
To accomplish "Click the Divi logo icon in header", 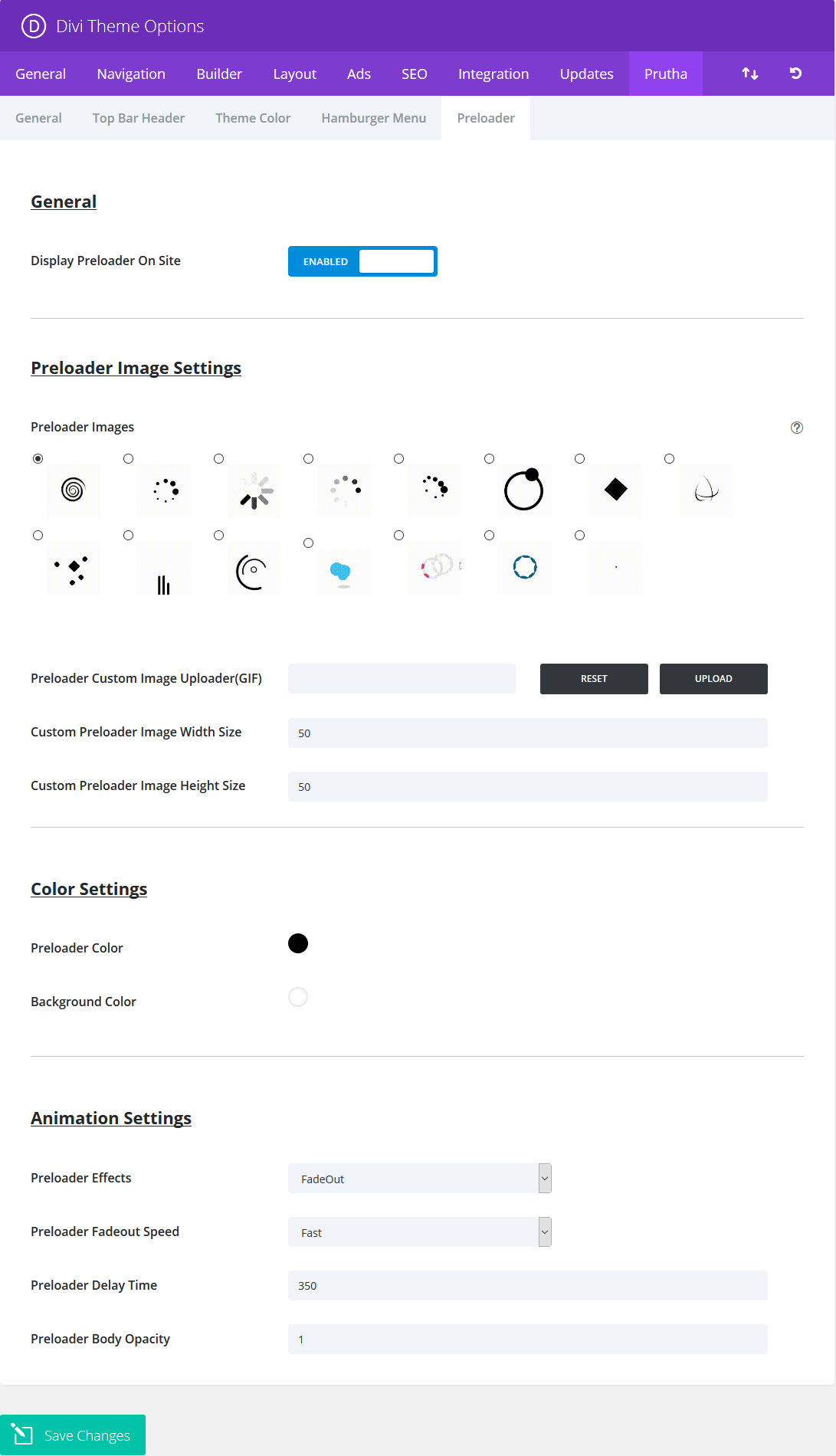I will pos(34,26).
